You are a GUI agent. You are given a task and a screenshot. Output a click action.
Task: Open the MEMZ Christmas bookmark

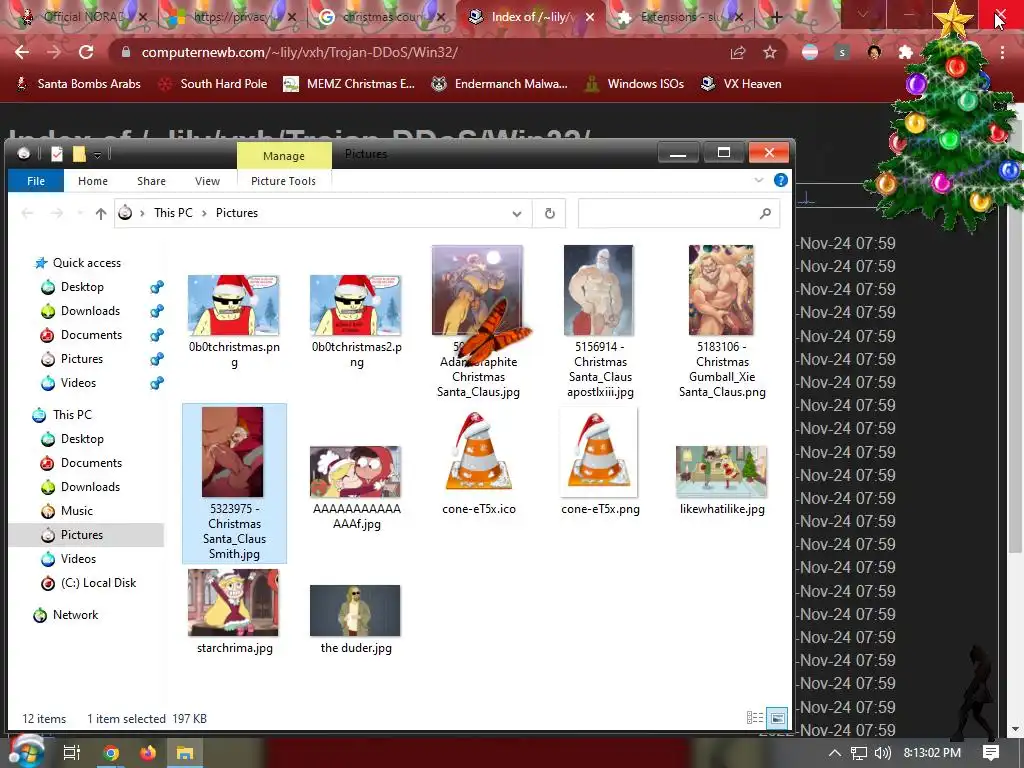tap(349, 84)
